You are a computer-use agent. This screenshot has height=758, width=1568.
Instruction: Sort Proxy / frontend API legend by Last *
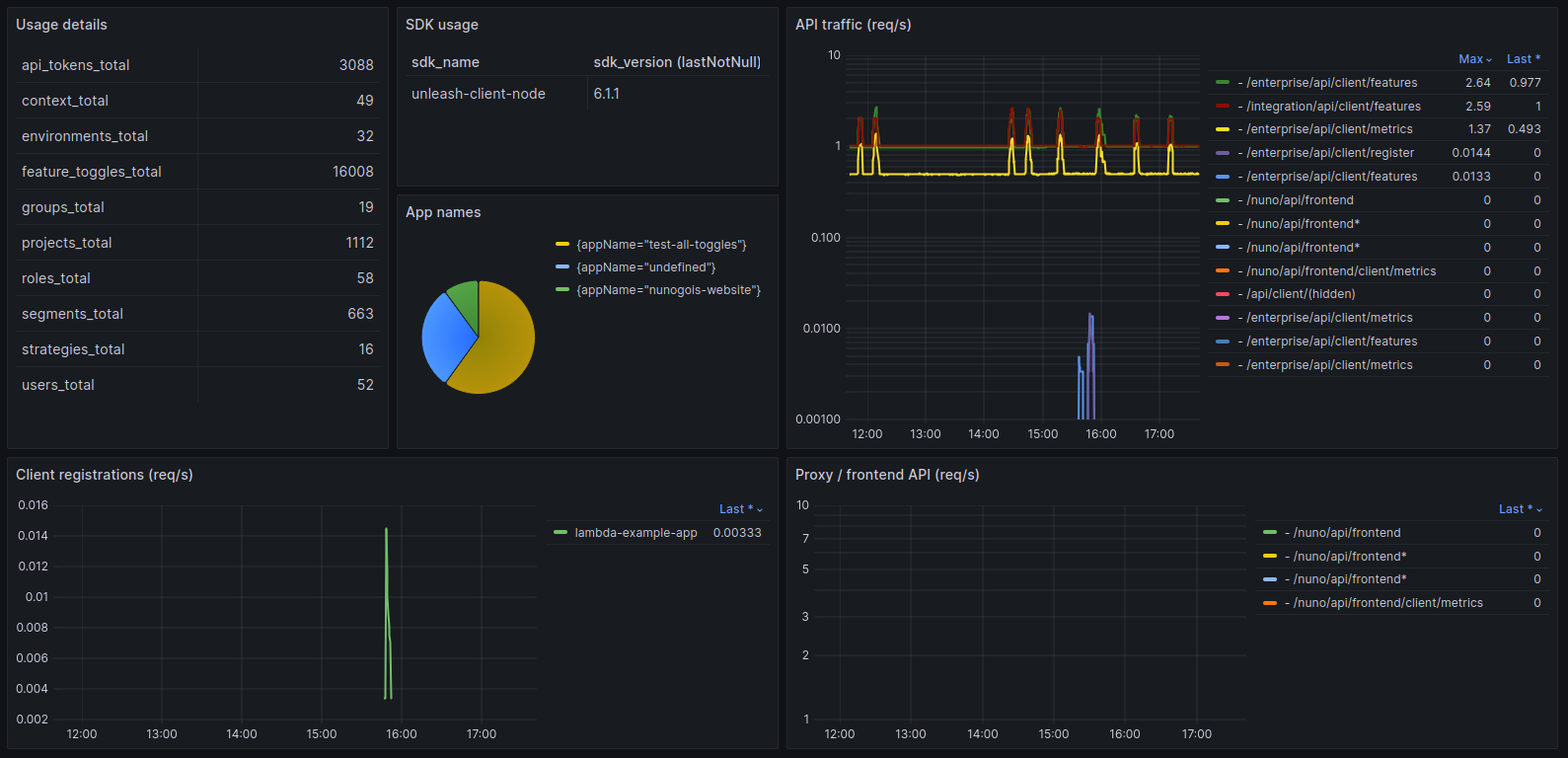tap(1520, 509)
